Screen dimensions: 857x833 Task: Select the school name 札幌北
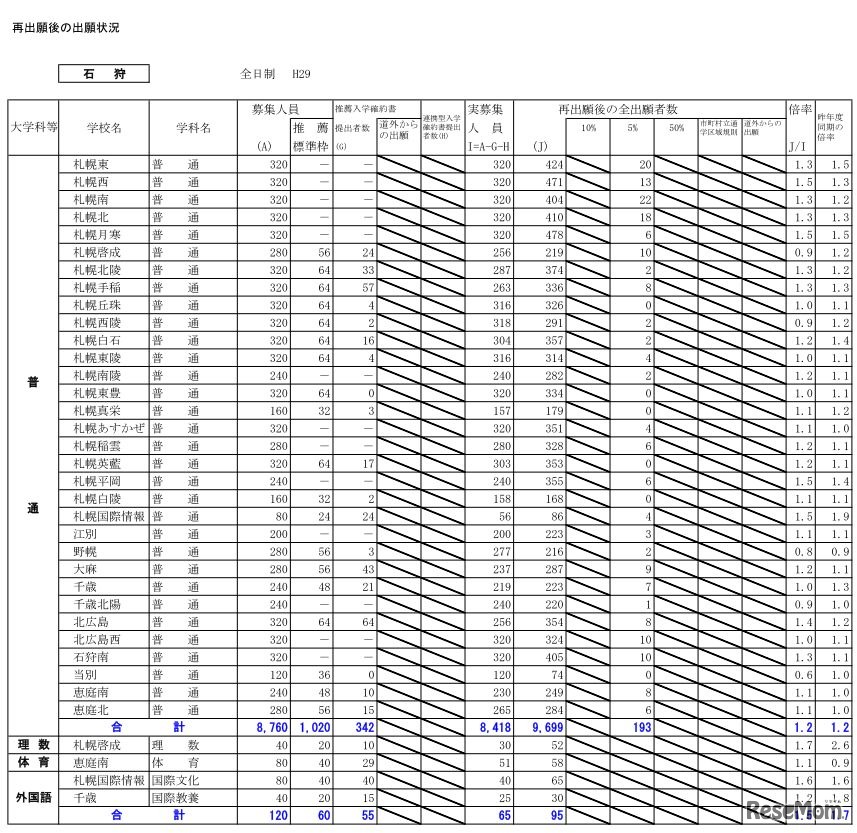[x=91, y=217]
